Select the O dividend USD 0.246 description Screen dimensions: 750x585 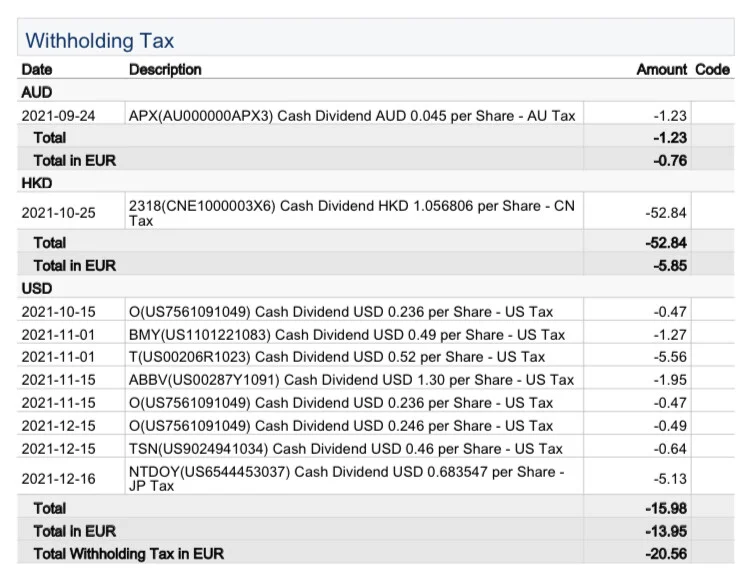341,426
